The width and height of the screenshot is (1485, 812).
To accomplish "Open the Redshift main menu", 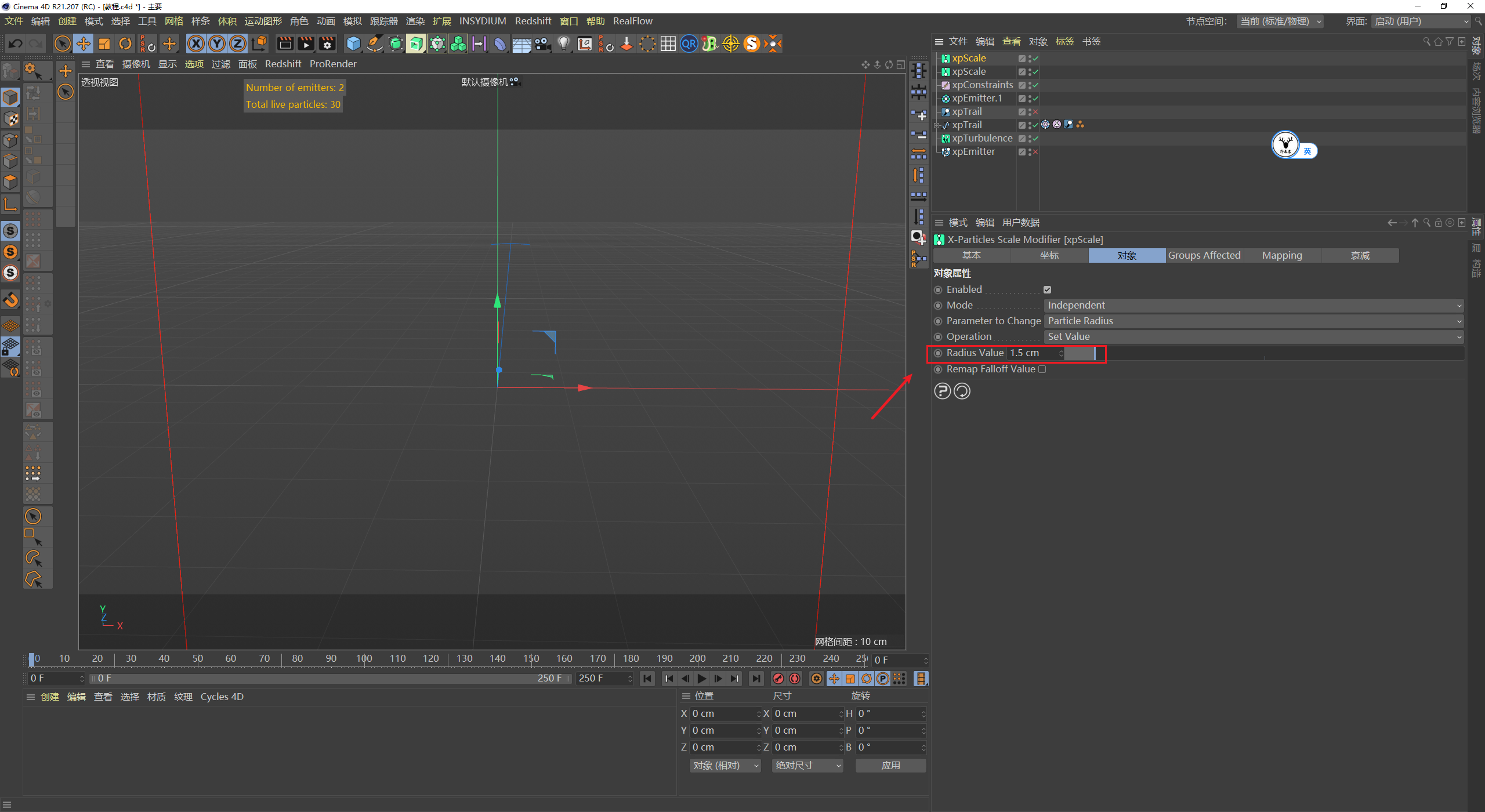I will pyautogui.click(x=533, y=21).
